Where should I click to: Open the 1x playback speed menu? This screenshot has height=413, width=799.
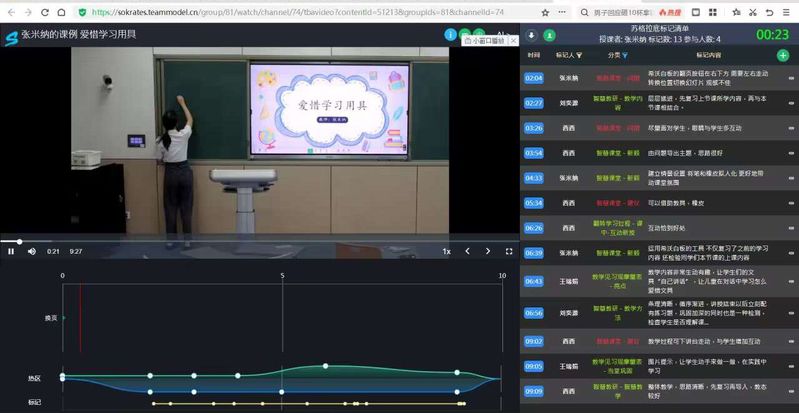pyautogui.click(x=447, y=251)
